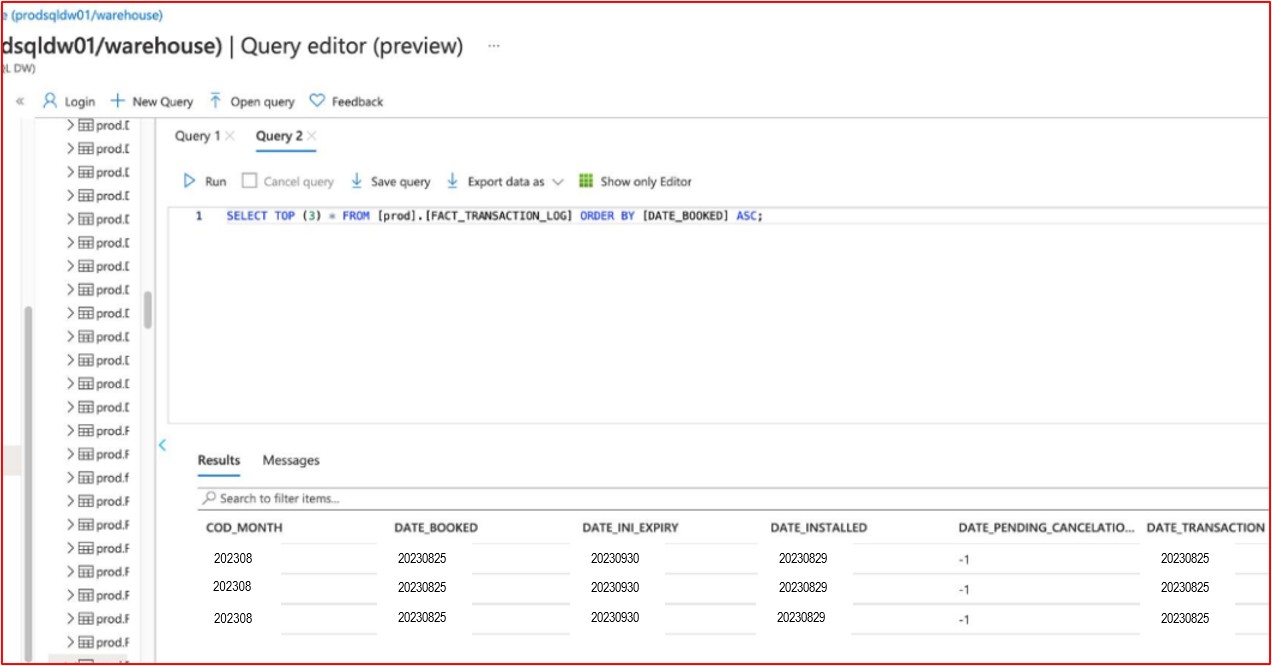The height and width of the screenshot is (666, 1272).
Task: Switch to the Query 1 tab
Action: click(196, 136)
